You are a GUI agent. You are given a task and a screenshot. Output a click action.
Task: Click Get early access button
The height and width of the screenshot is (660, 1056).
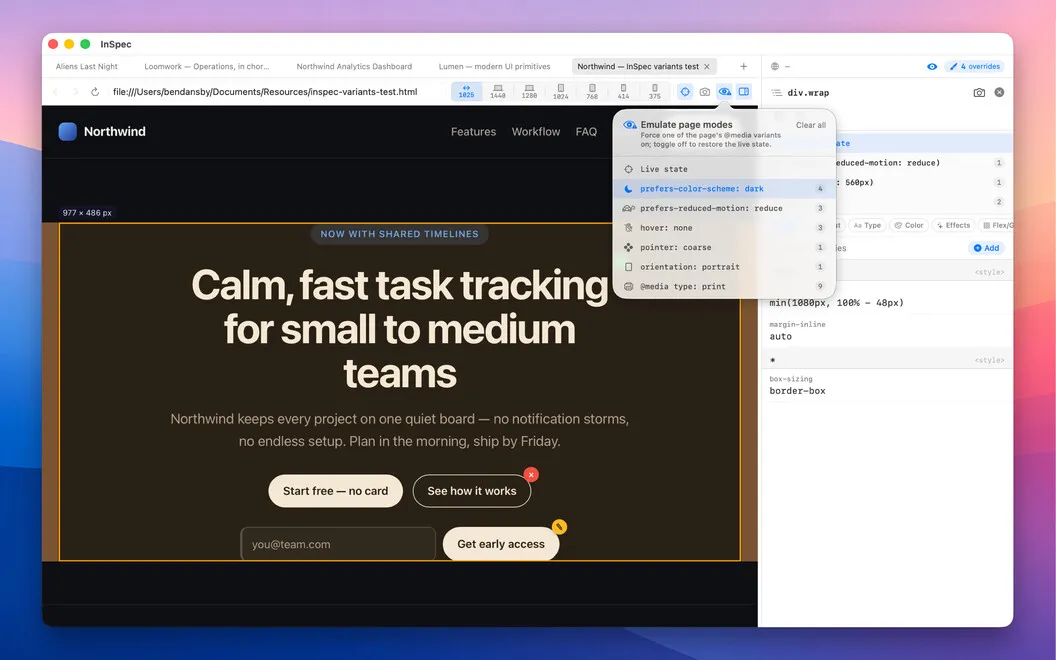500,544
